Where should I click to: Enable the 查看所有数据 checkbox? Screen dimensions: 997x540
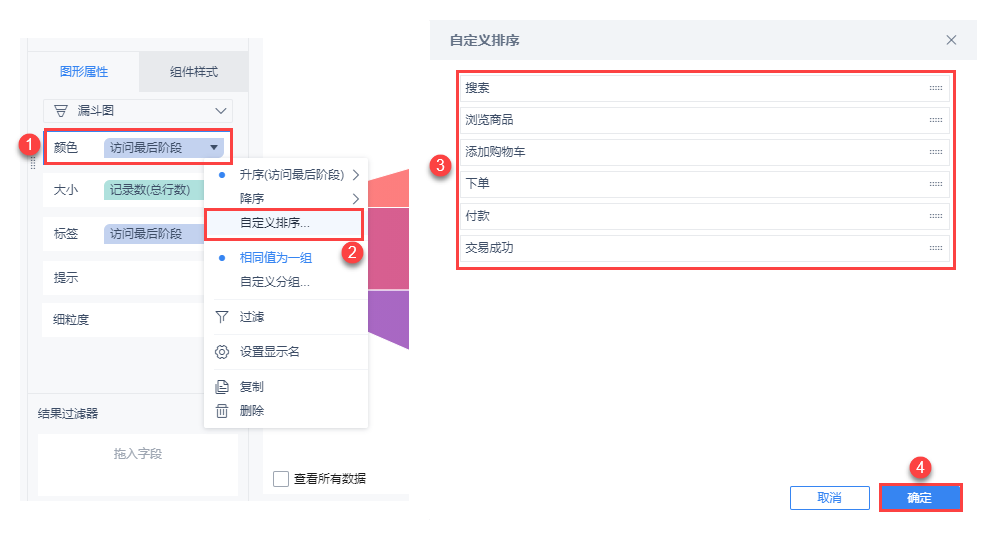pyautogui.click(x=281, y=479)
